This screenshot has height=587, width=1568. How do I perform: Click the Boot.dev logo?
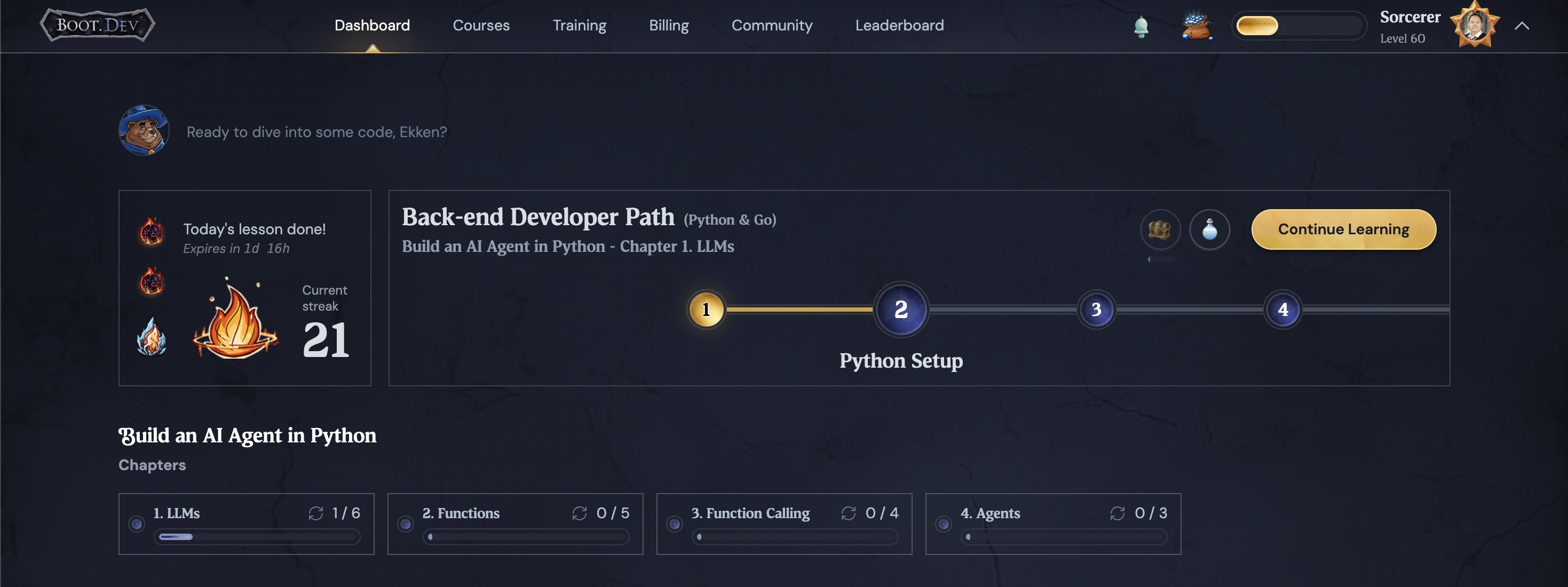coord(97,25)
